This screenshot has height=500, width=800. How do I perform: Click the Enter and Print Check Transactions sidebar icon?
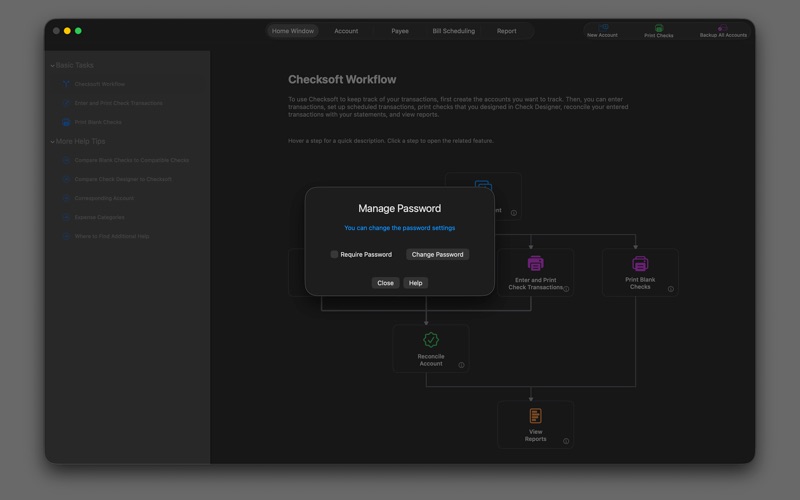(66, 103)
